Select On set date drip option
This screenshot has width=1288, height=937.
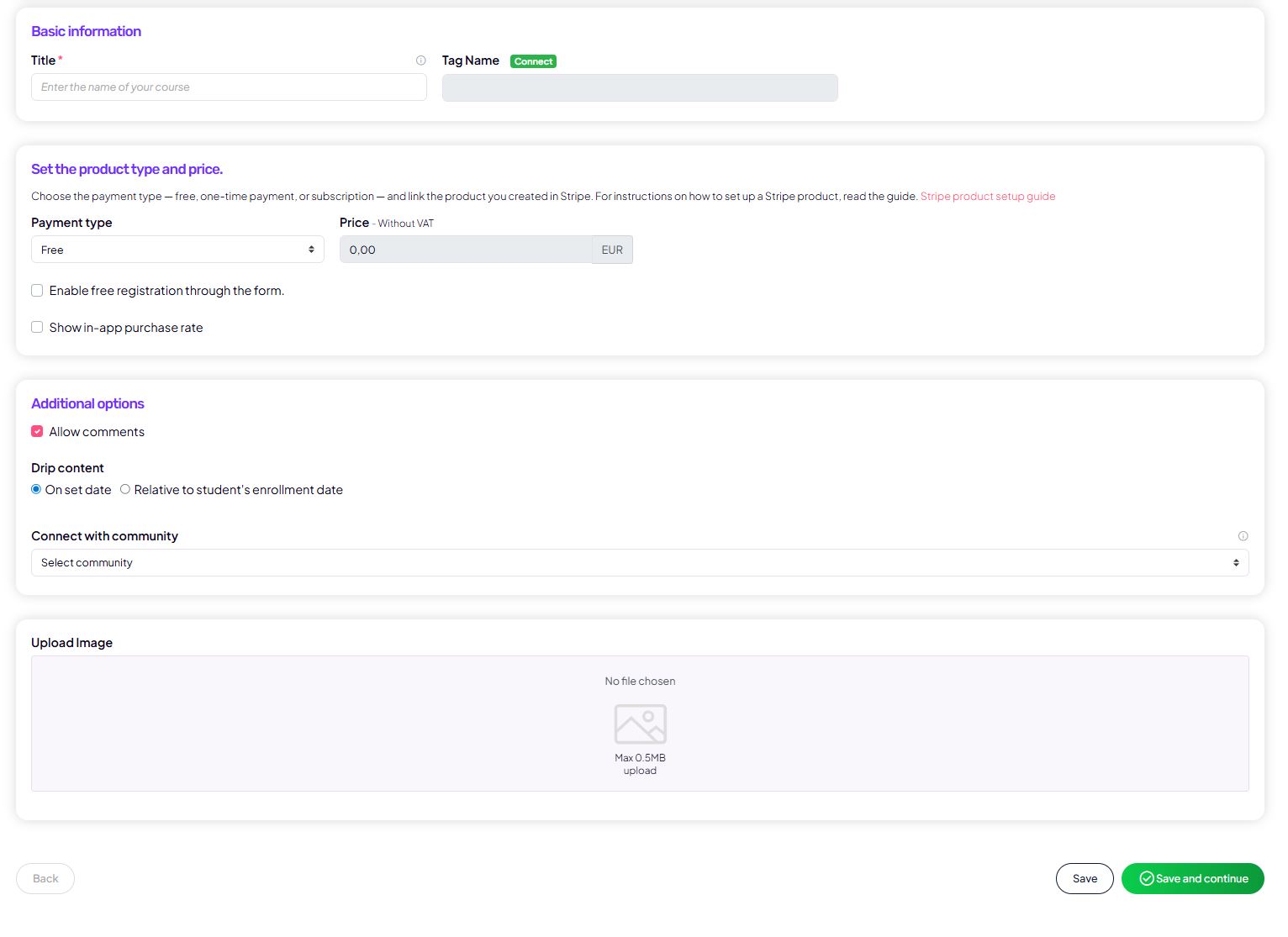pos(36,490)
